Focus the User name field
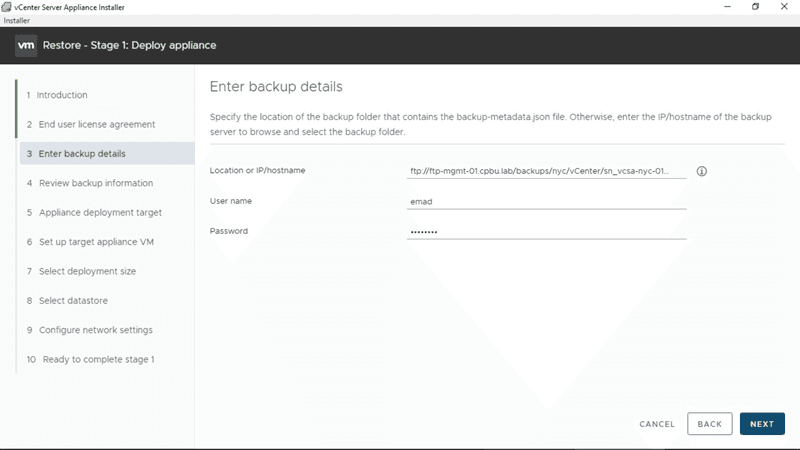 [546, 201]
